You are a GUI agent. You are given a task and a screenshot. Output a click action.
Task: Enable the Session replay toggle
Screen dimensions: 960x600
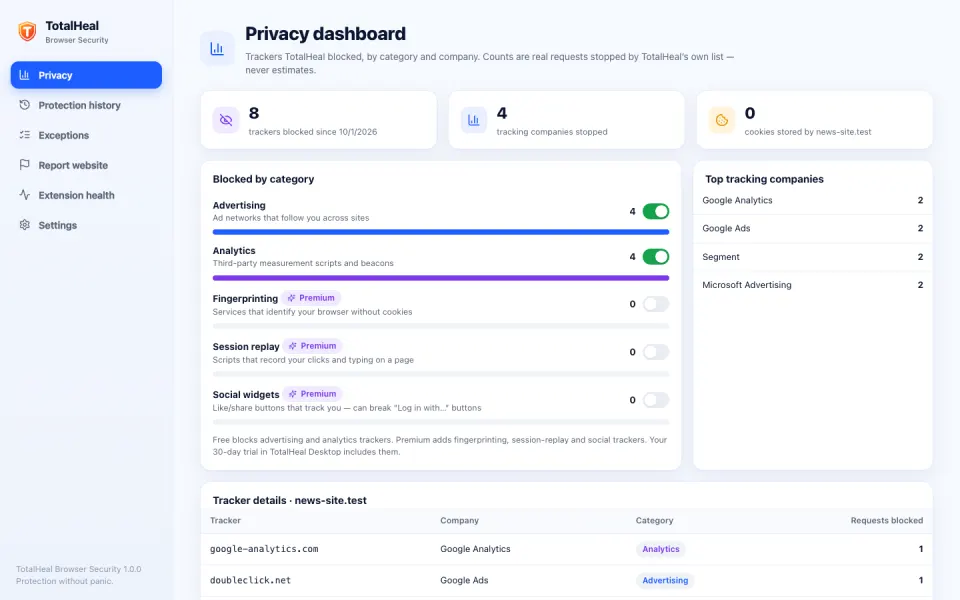coord(656,351)
